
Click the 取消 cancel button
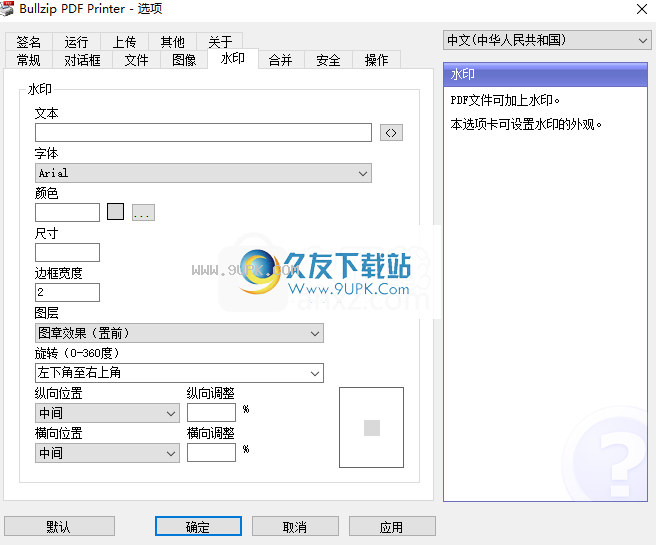(x=295, y=526)
